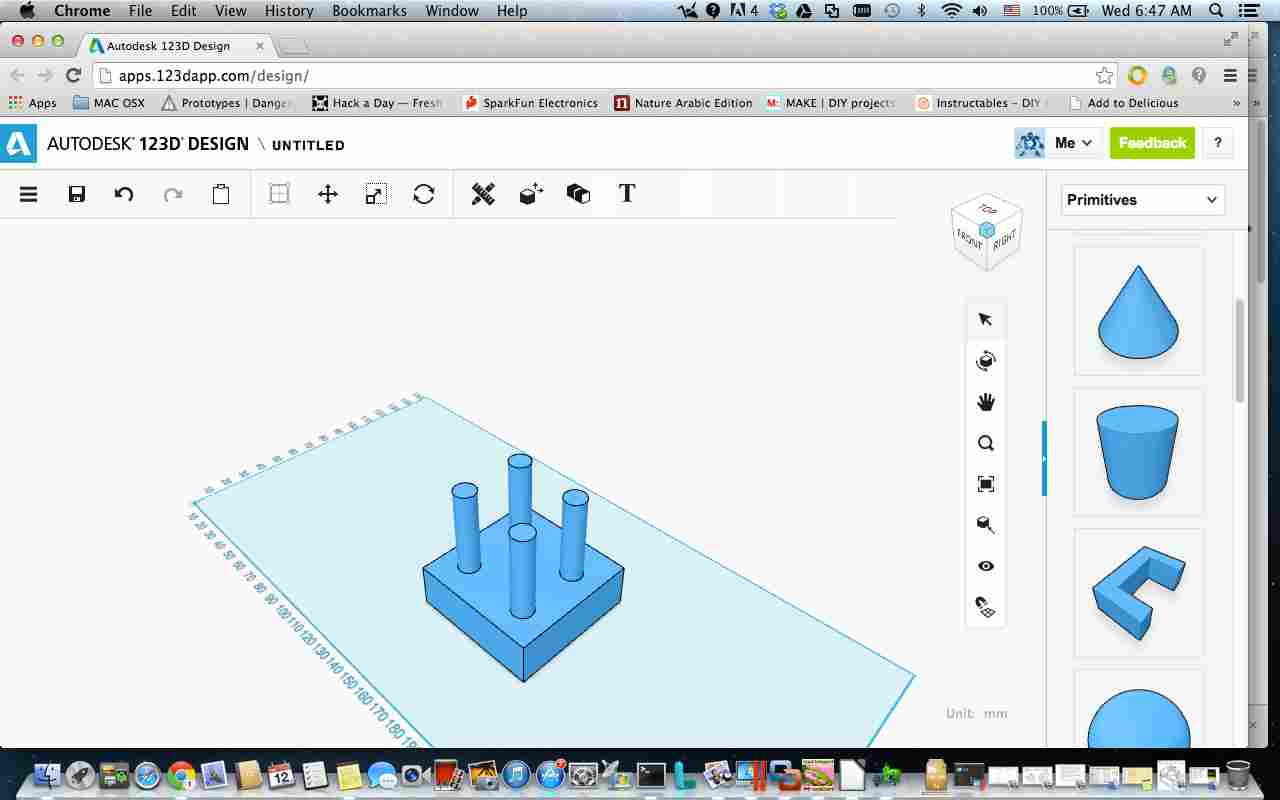Open the File menu in menu bar

pos(140,11)
